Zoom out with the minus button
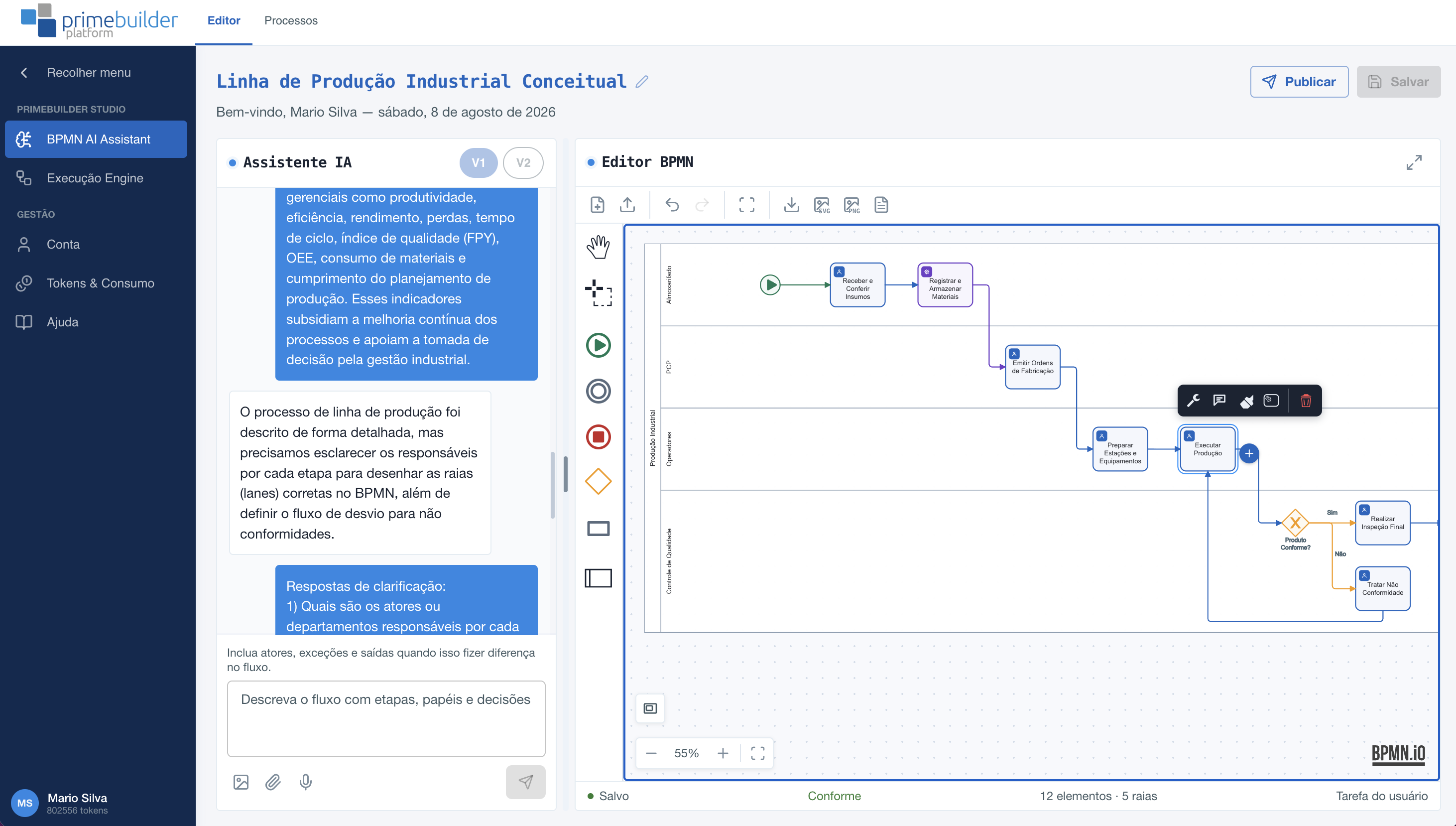Screen dimensions: 1456x826 651,753
